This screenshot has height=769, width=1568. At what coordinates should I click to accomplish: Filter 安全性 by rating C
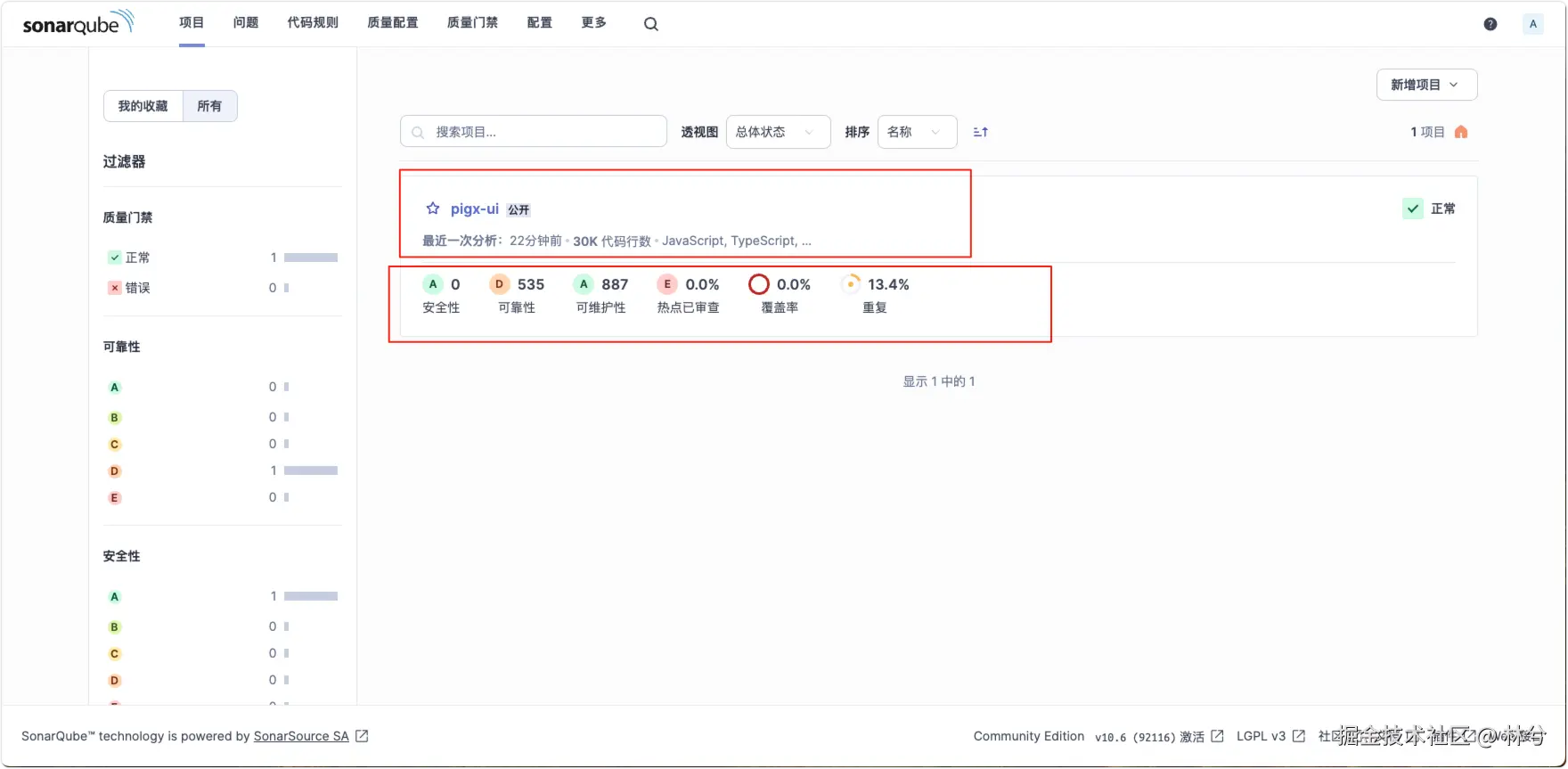pyautogui.click(x=222, y=653)
